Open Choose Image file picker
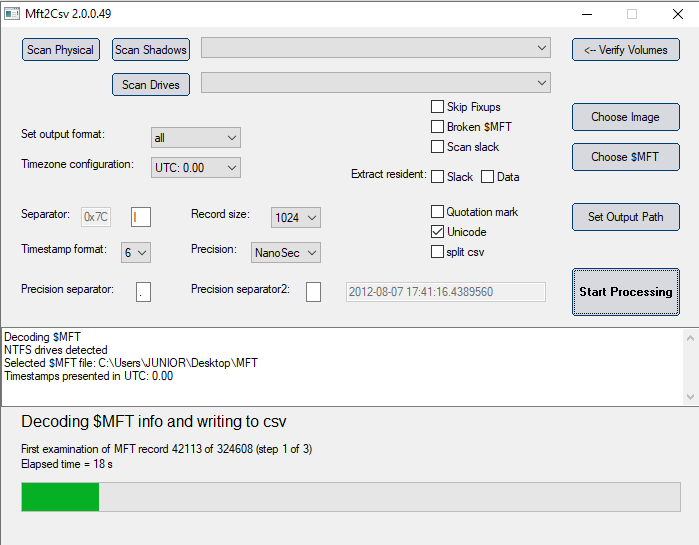The height and width of the screenshot is (545, 699). [x=625, y=117]
